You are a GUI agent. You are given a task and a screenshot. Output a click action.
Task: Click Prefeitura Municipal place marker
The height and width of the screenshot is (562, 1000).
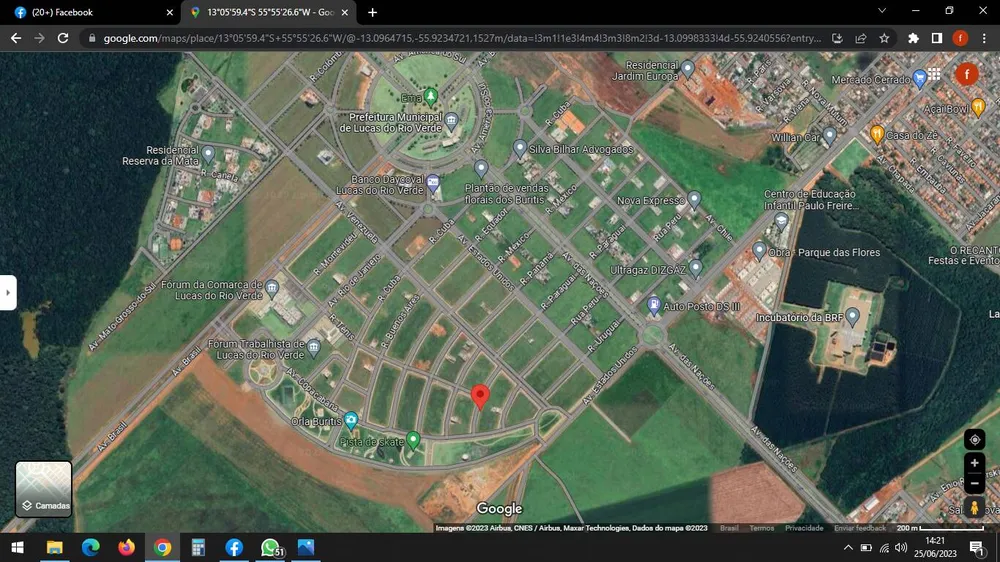[452, 120]
